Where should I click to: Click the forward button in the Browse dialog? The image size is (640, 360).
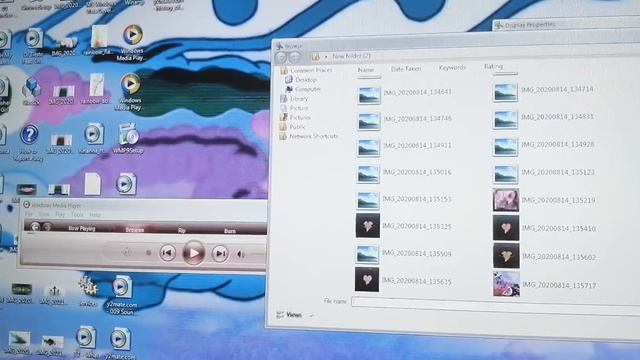tap(295, 57)
